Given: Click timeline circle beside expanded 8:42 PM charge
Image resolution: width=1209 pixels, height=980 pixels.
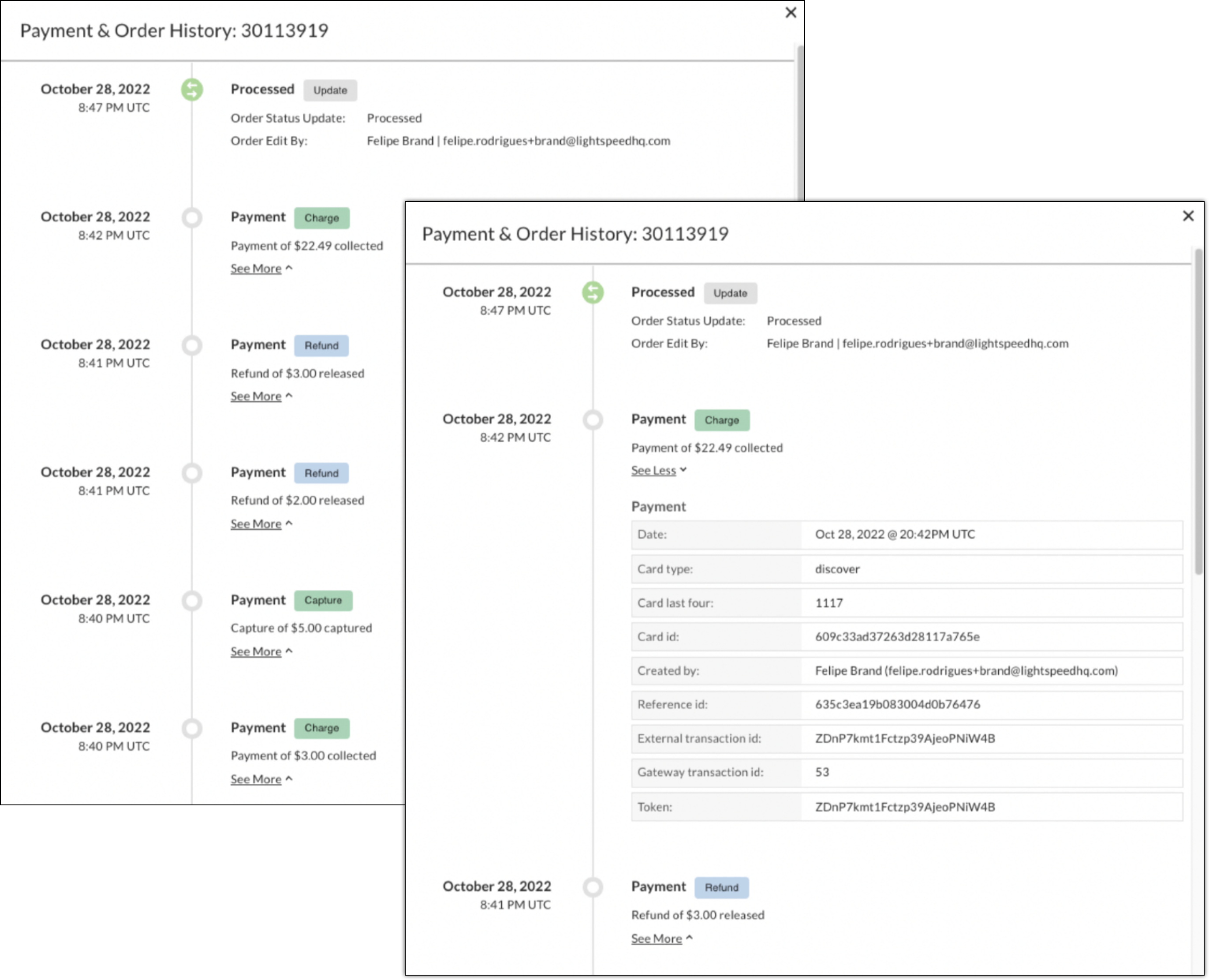Looking at the screenshot, I should (593, 419).
